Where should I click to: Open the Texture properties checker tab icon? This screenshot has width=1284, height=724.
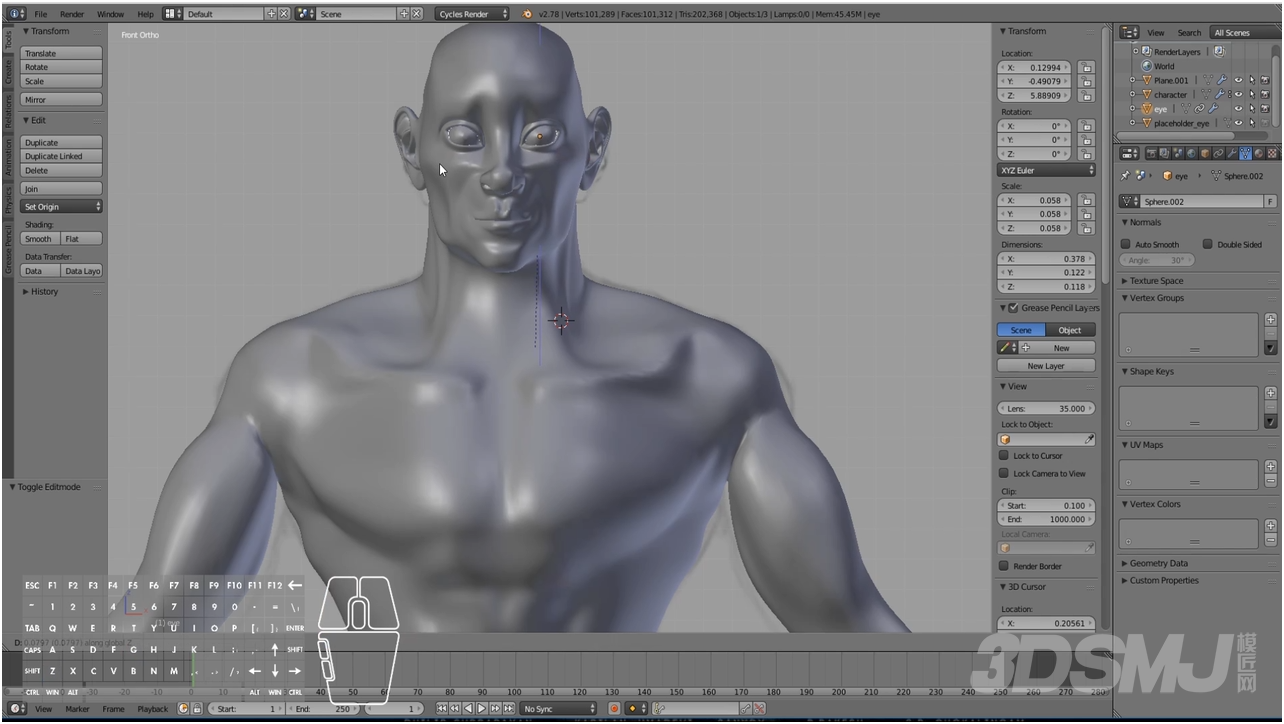pyautogui.click(x=1272, y=153)
